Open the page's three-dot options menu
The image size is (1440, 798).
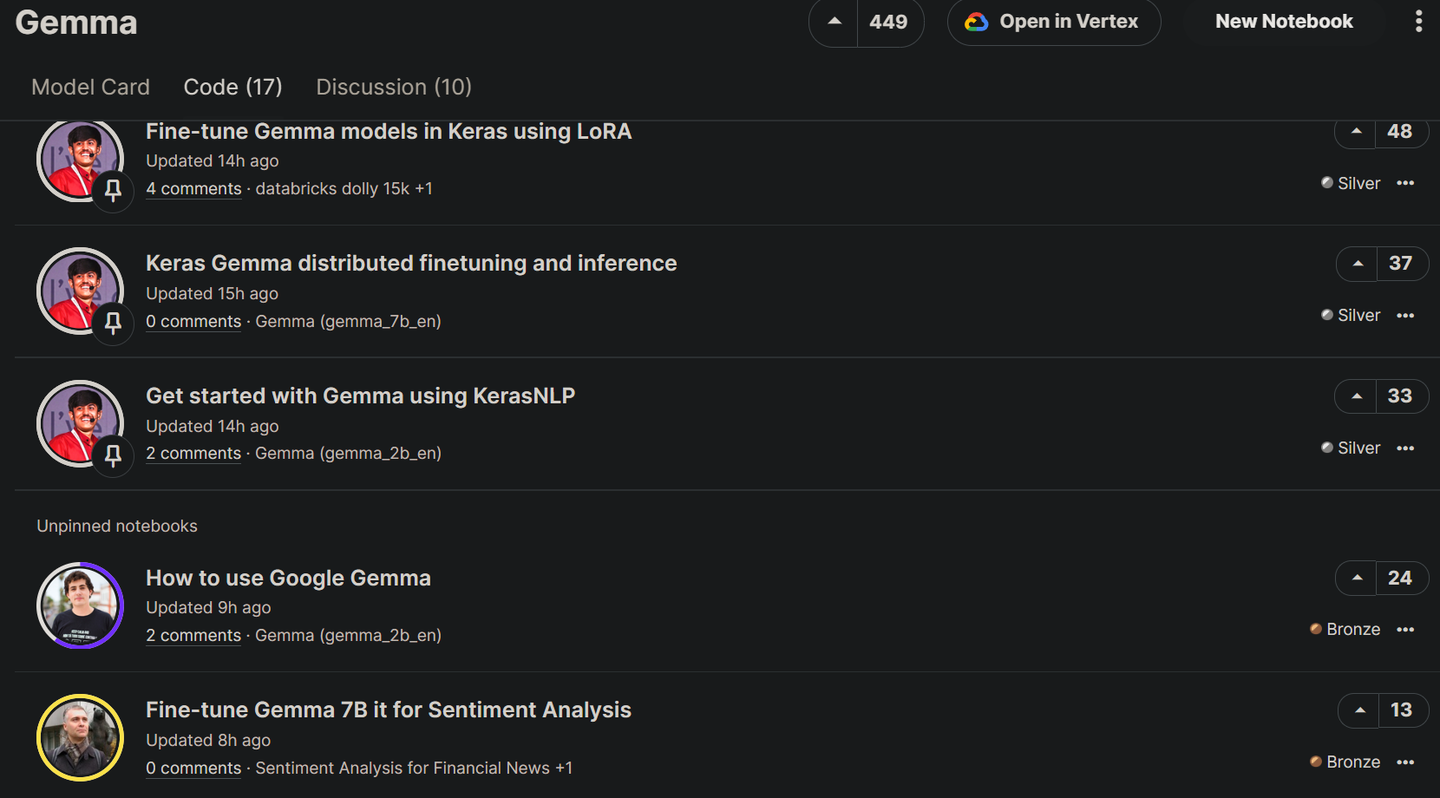[x=1418, y=22]
